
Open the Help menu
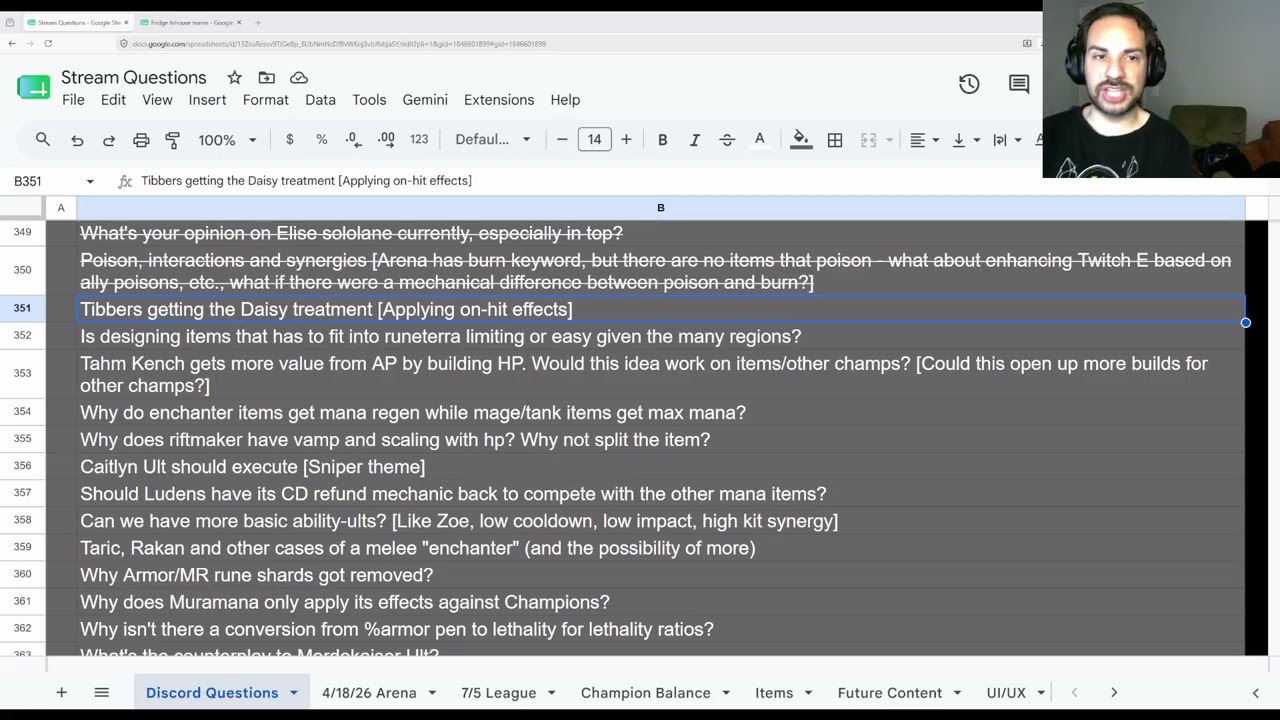pyautogui.click(x=565, y=100)
